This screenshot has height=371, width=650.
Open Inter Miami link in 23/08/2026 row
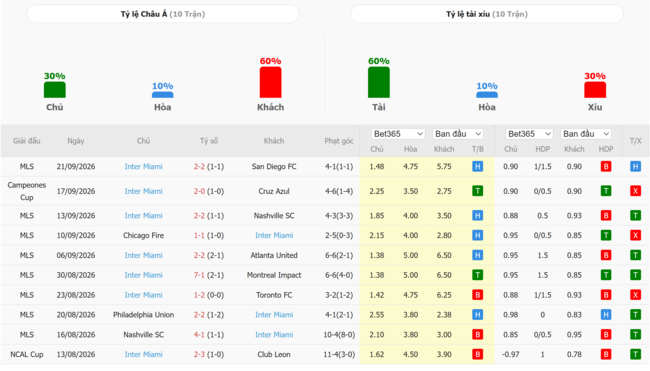tap(143, 295)
